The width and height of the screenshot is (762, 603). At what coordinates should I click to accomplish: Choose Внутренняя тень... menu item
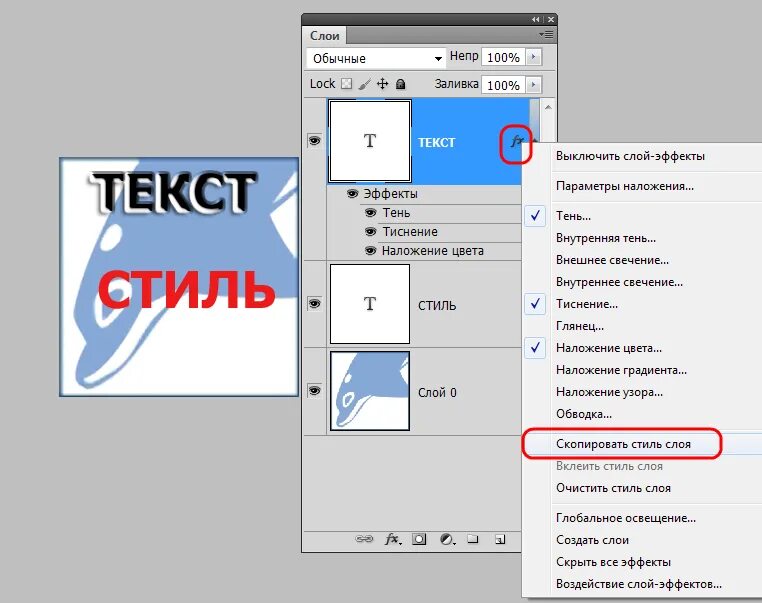pos(606,238)
